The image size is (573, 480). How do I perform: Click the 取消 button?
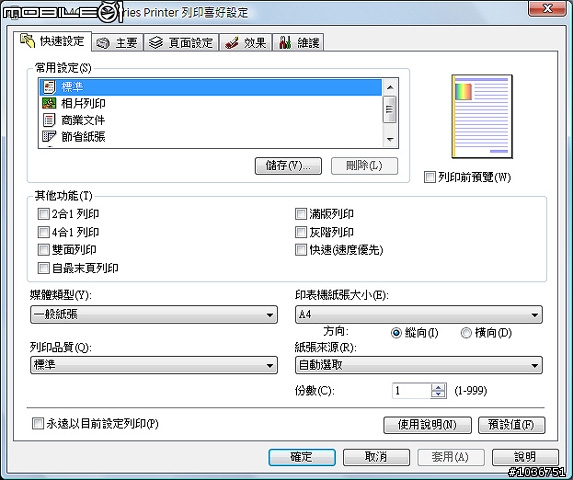pos(376,457)
